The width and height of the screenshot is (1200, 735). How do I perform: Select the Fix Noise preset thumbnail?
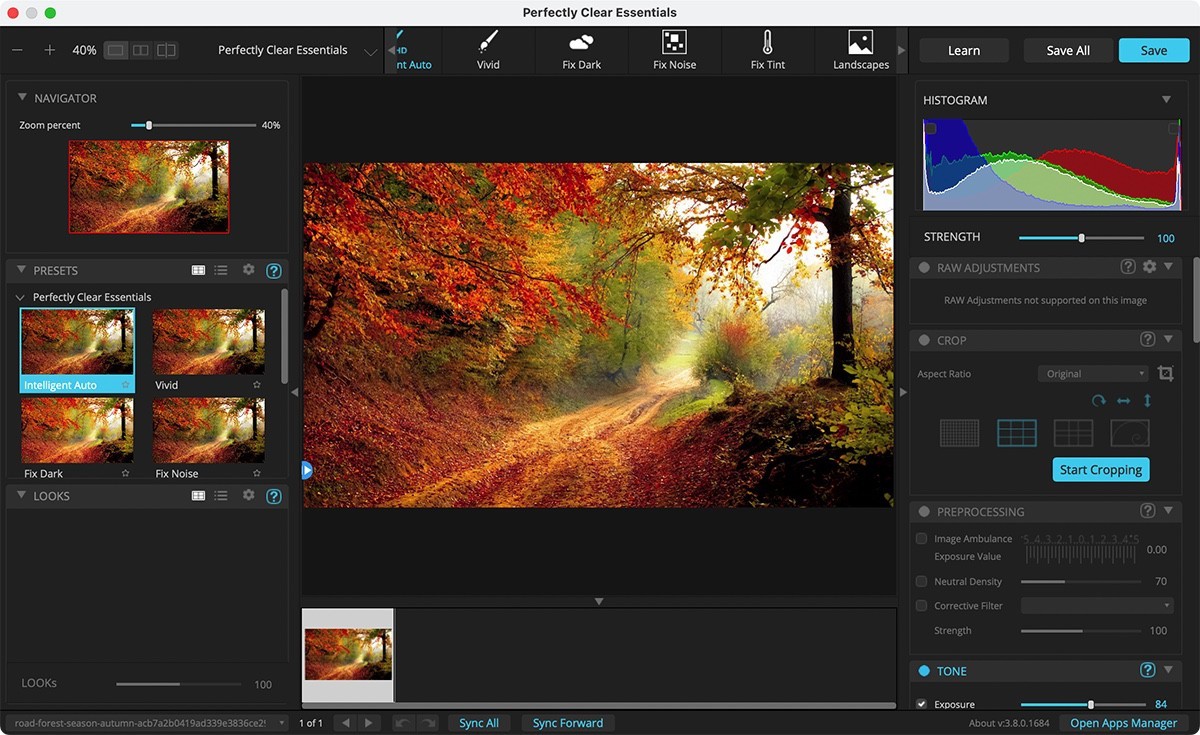click(208, 431)
